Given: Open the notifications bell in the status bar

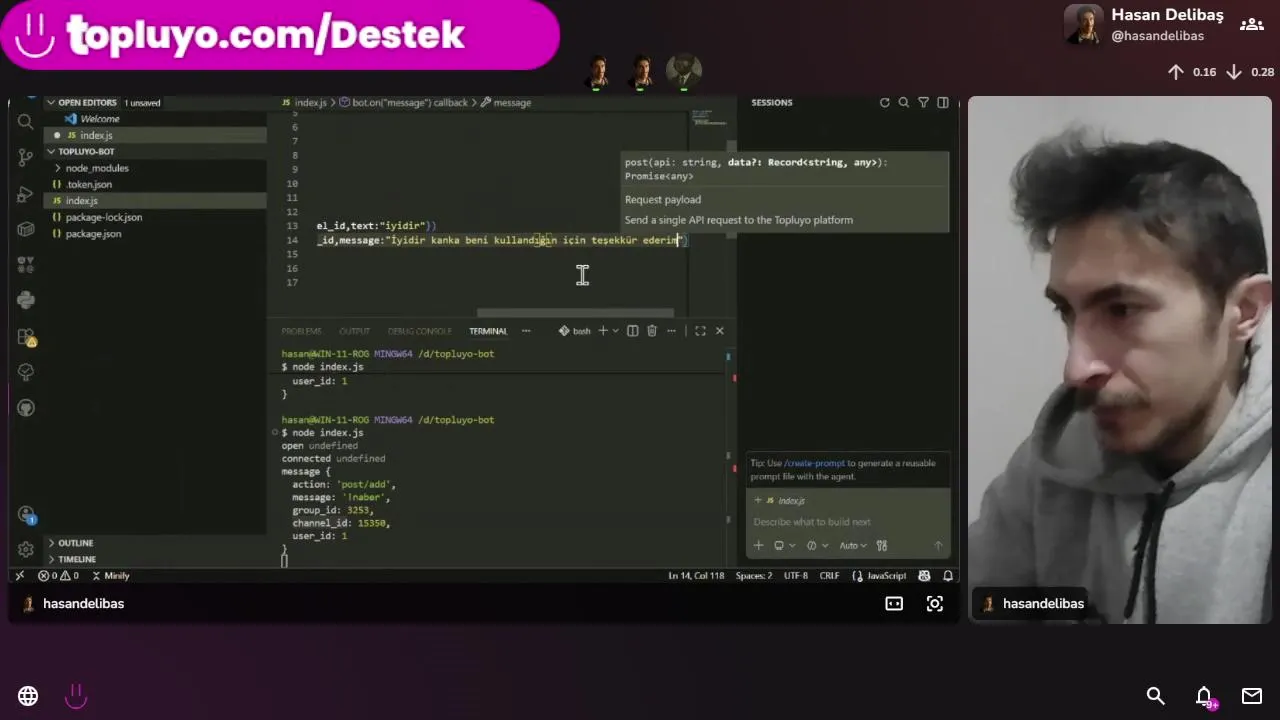Looking at the screenshot, I should point(948,576).
